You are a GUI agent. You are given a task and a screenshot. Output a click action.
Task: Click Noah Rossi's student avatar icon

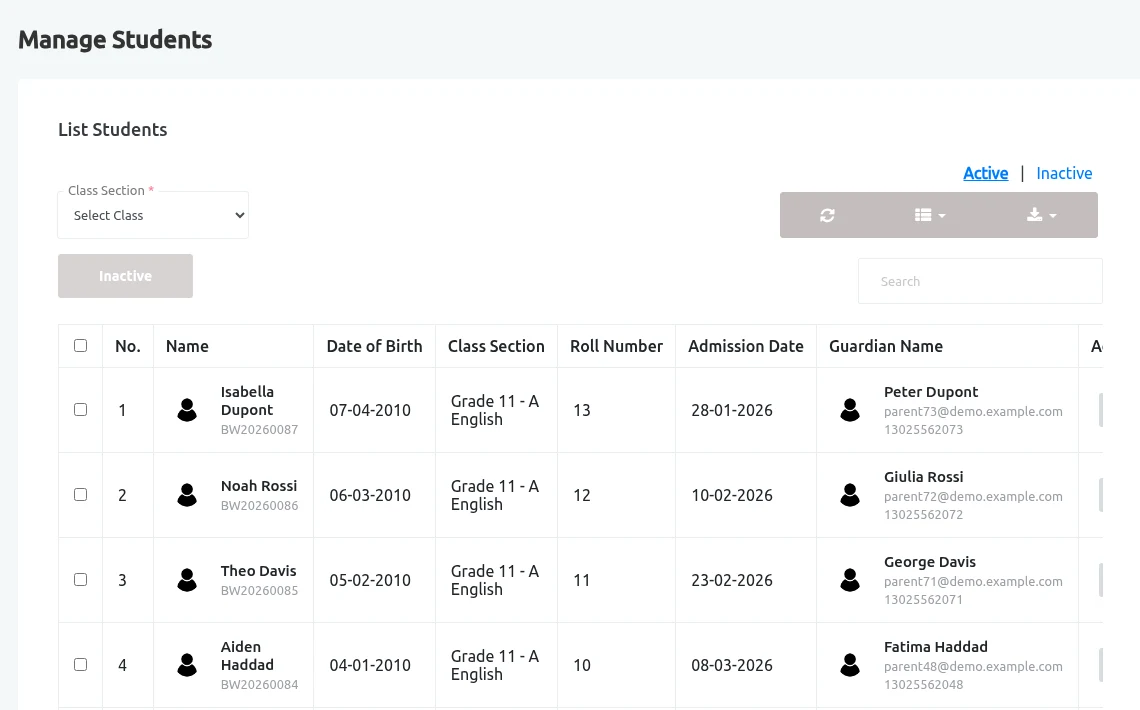click(187, 495)
